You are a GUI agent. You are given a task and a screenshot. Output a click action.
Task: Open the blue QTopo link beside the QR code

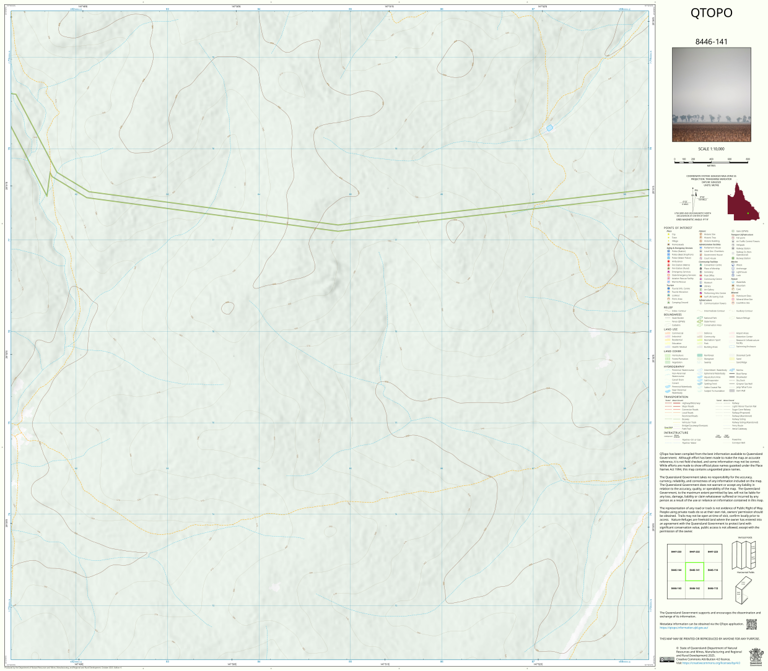[x=683, y=627]
